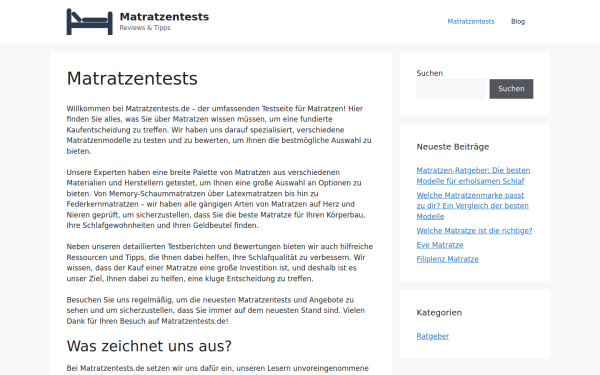Select Matratzentests in the navigation menu
The width and height of the screenshot is (600, 375).
(471, 21)
